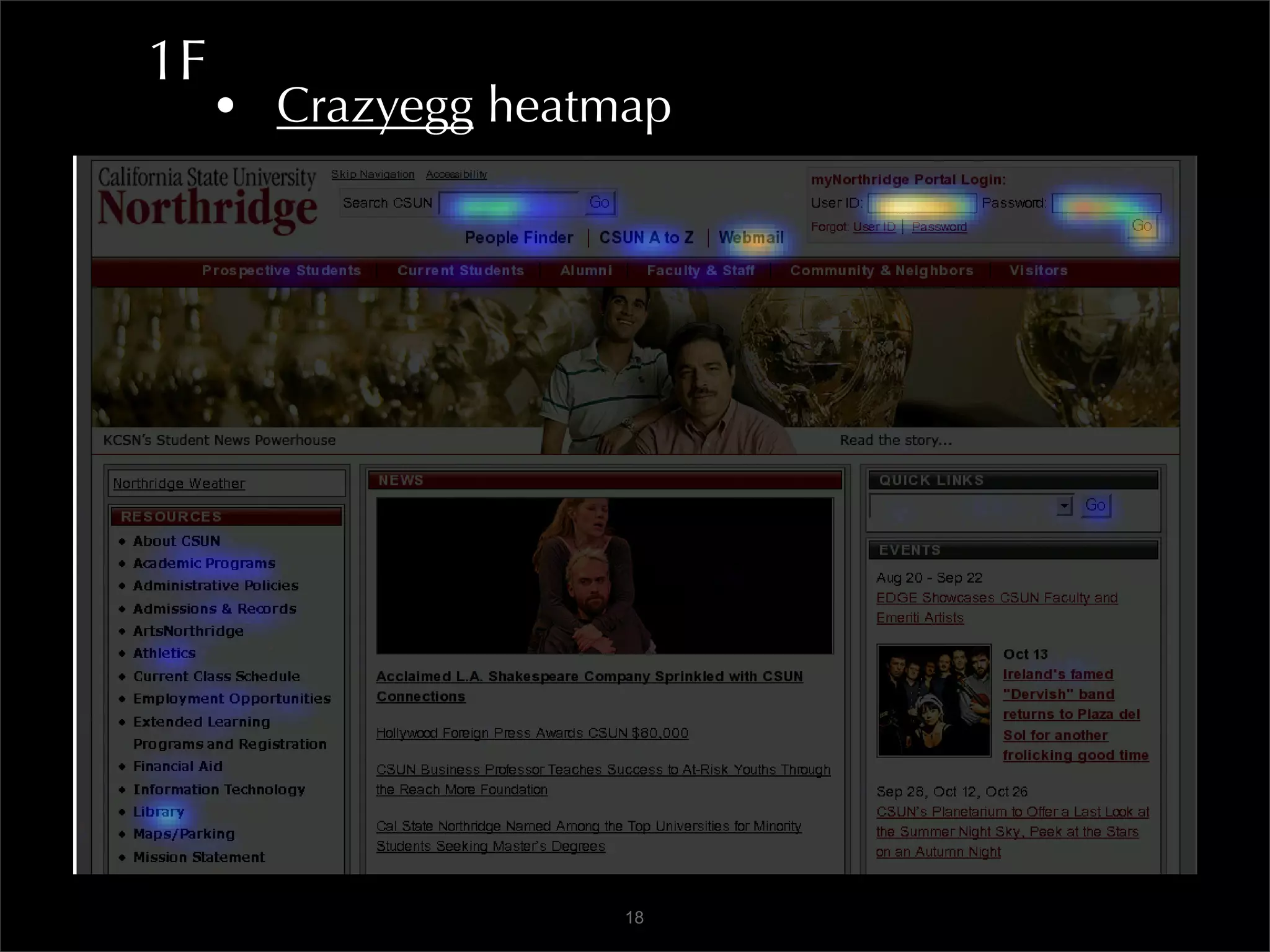Open the Current Students menu
1270x952 pixels.
tap(460, 271)
